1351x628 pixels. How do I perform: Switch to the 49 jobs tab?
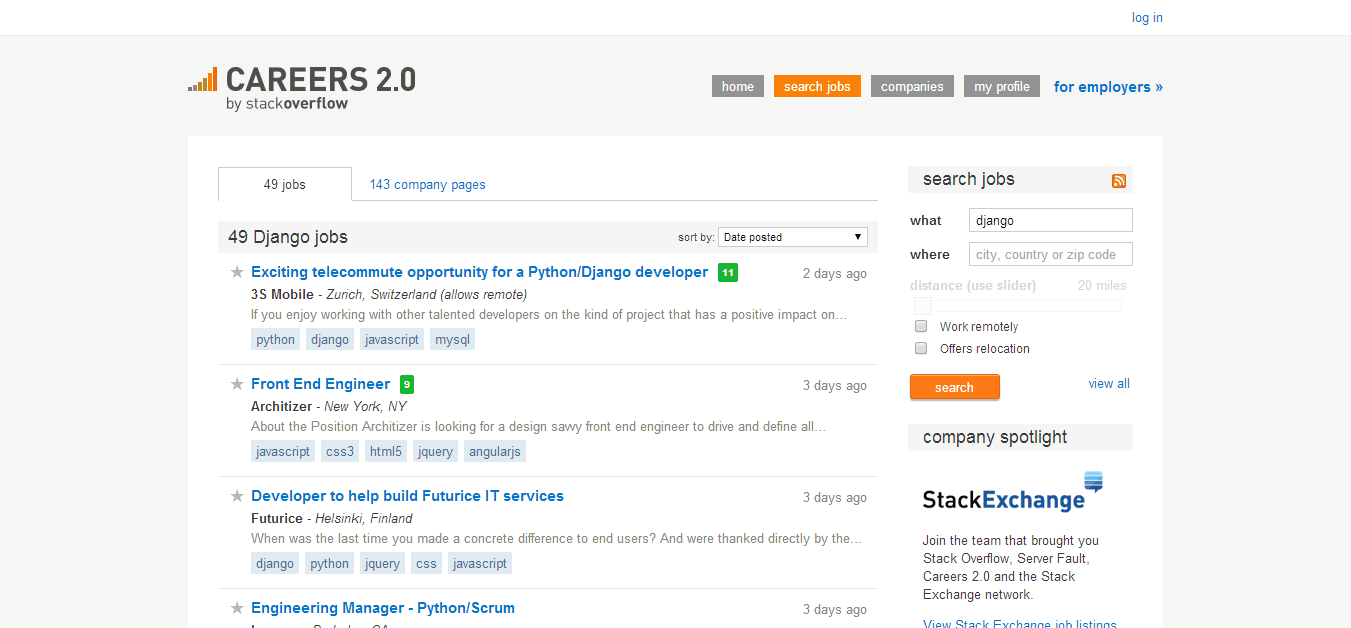pyautogui.click(x=285, y=185)
